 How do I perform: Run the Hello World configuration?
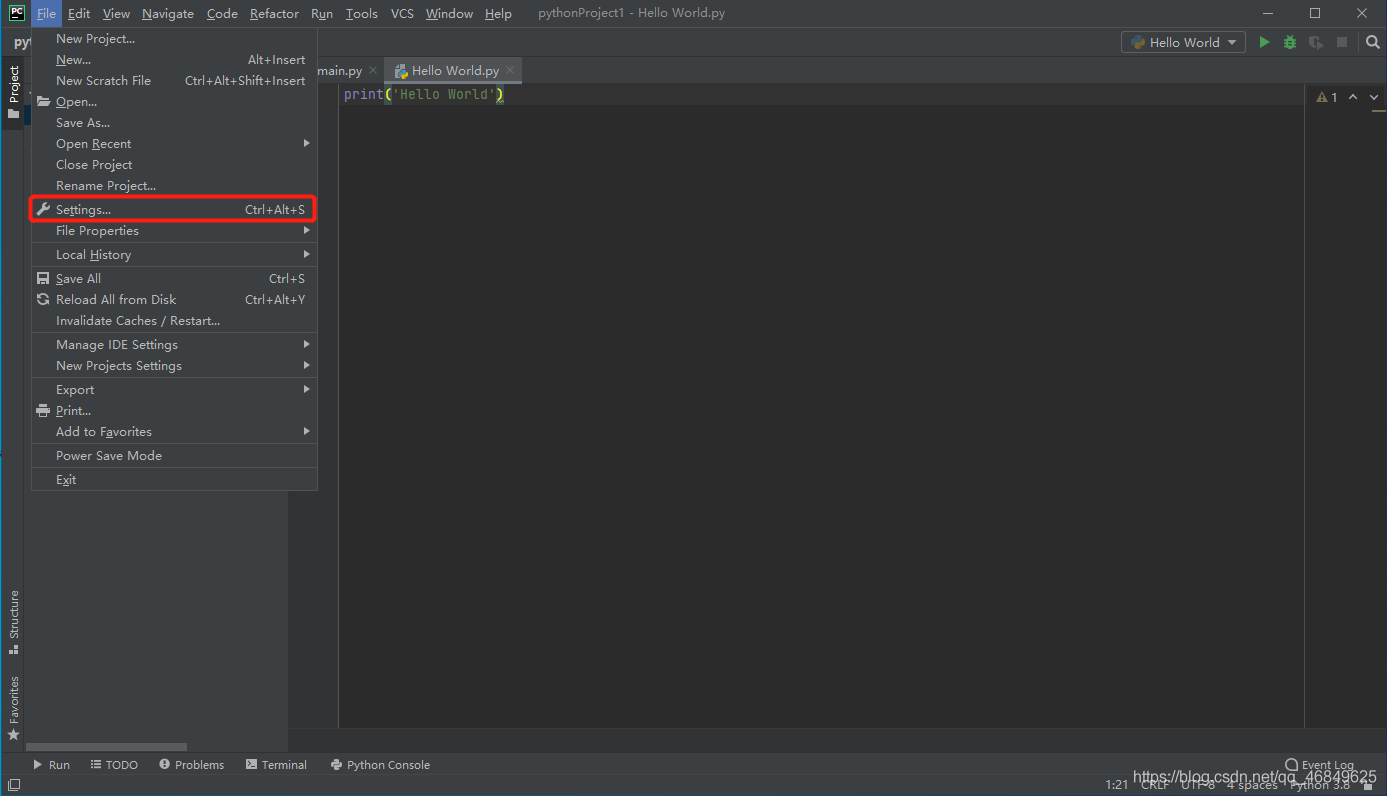pyautogui.click(x=1264, y=42)
